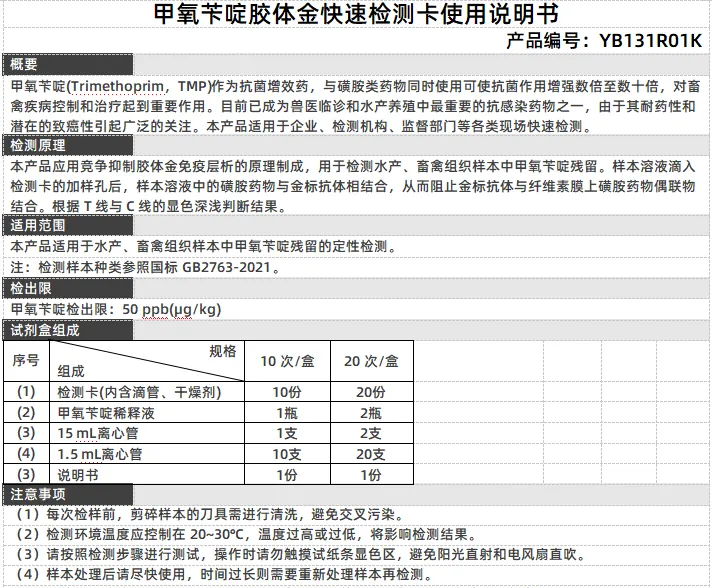Click the document title 甲氧苄啶胶体金快速检测卡使用说明书

(356, 14)
